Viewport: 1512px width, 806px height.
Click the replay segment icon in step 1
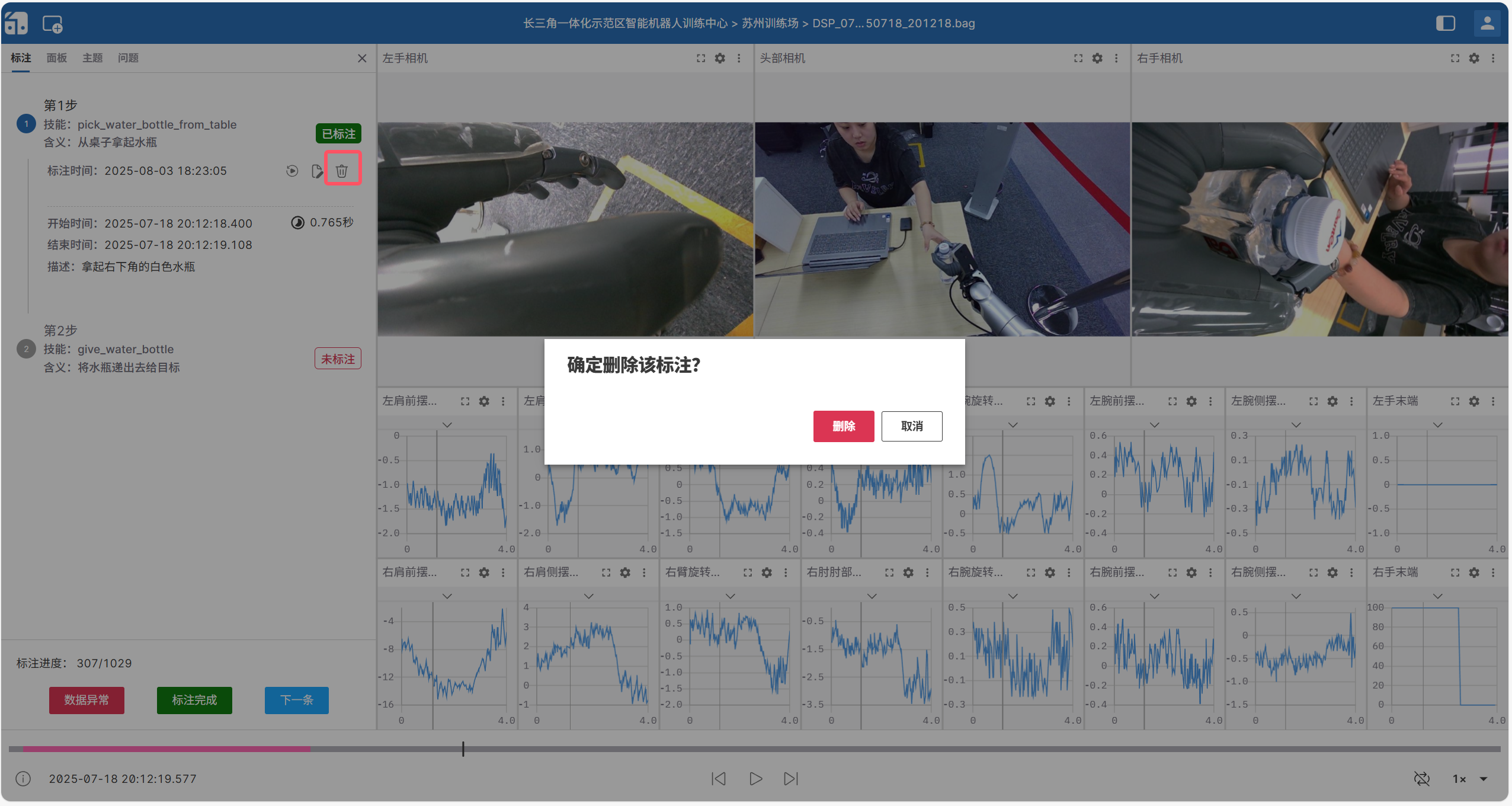click(292, 171)
